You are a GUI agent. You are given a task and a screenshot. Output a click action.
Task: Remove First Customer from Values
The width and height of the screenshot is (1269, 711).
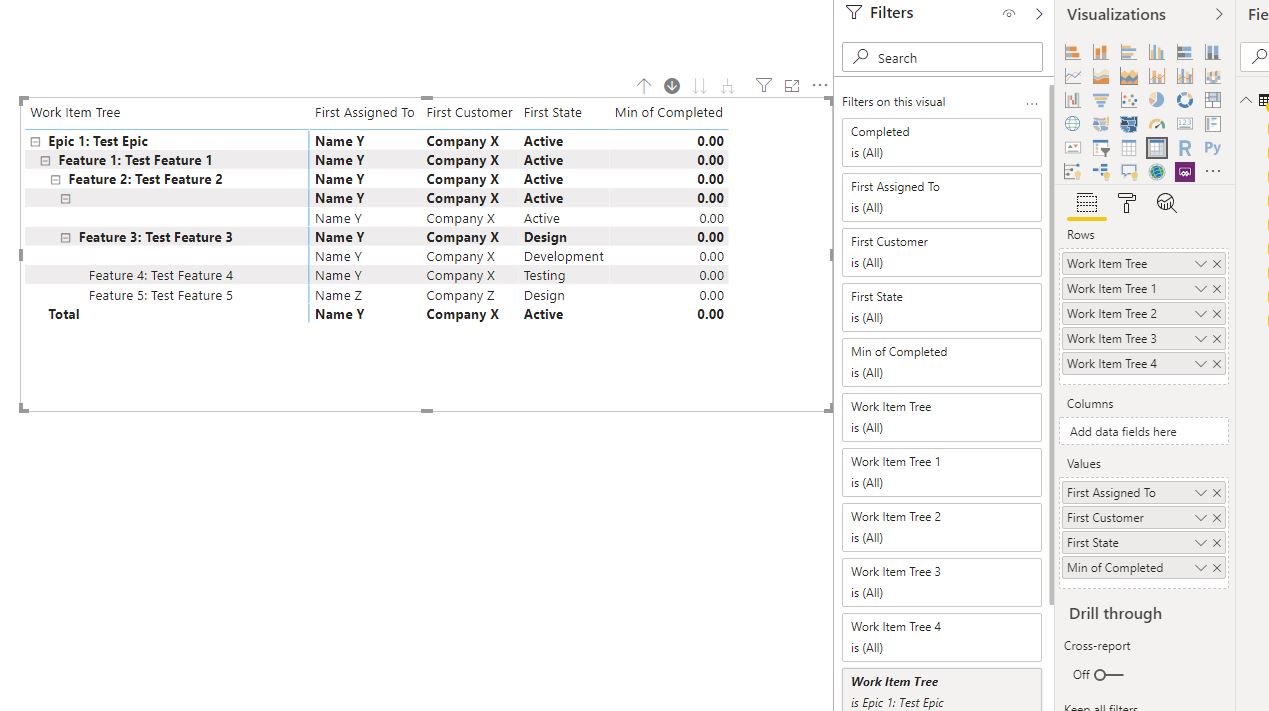(1217, 518)
